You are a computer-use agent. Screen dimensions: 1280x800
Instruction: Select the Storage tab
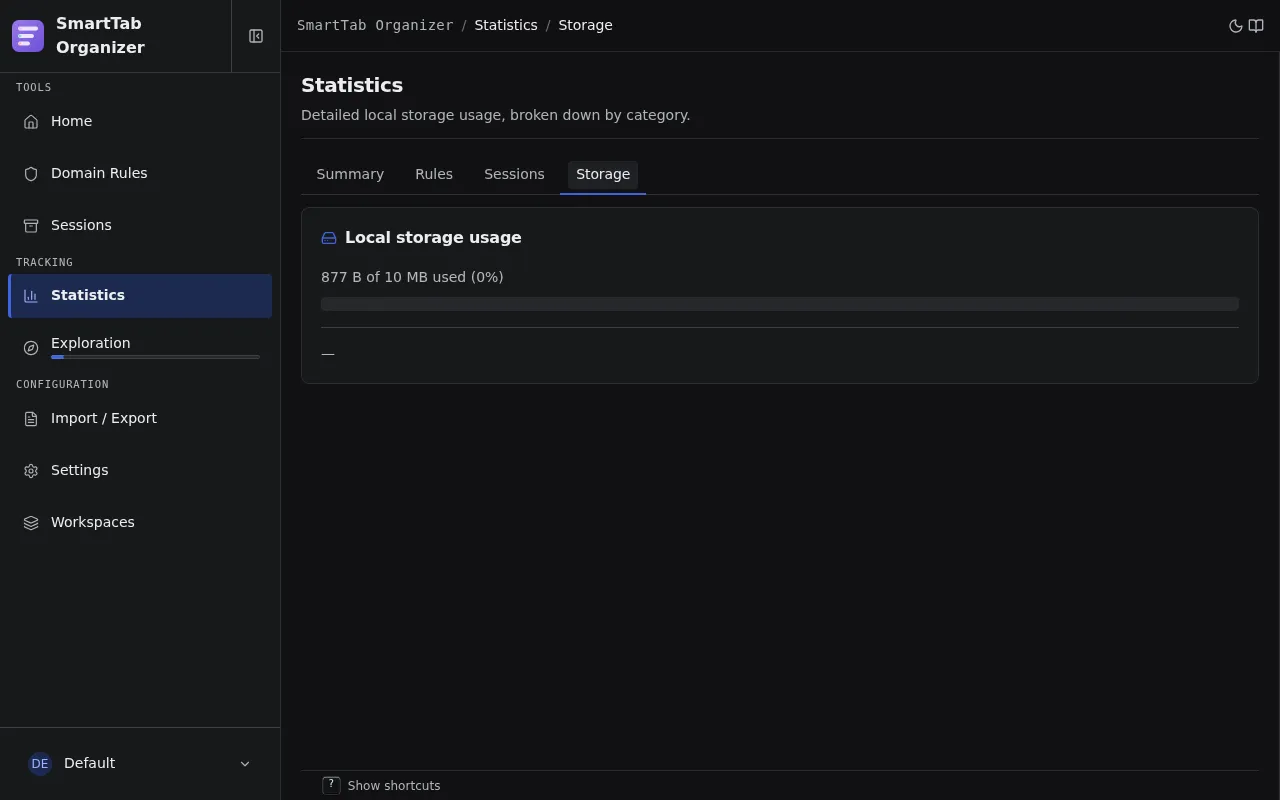click(603, 174)
